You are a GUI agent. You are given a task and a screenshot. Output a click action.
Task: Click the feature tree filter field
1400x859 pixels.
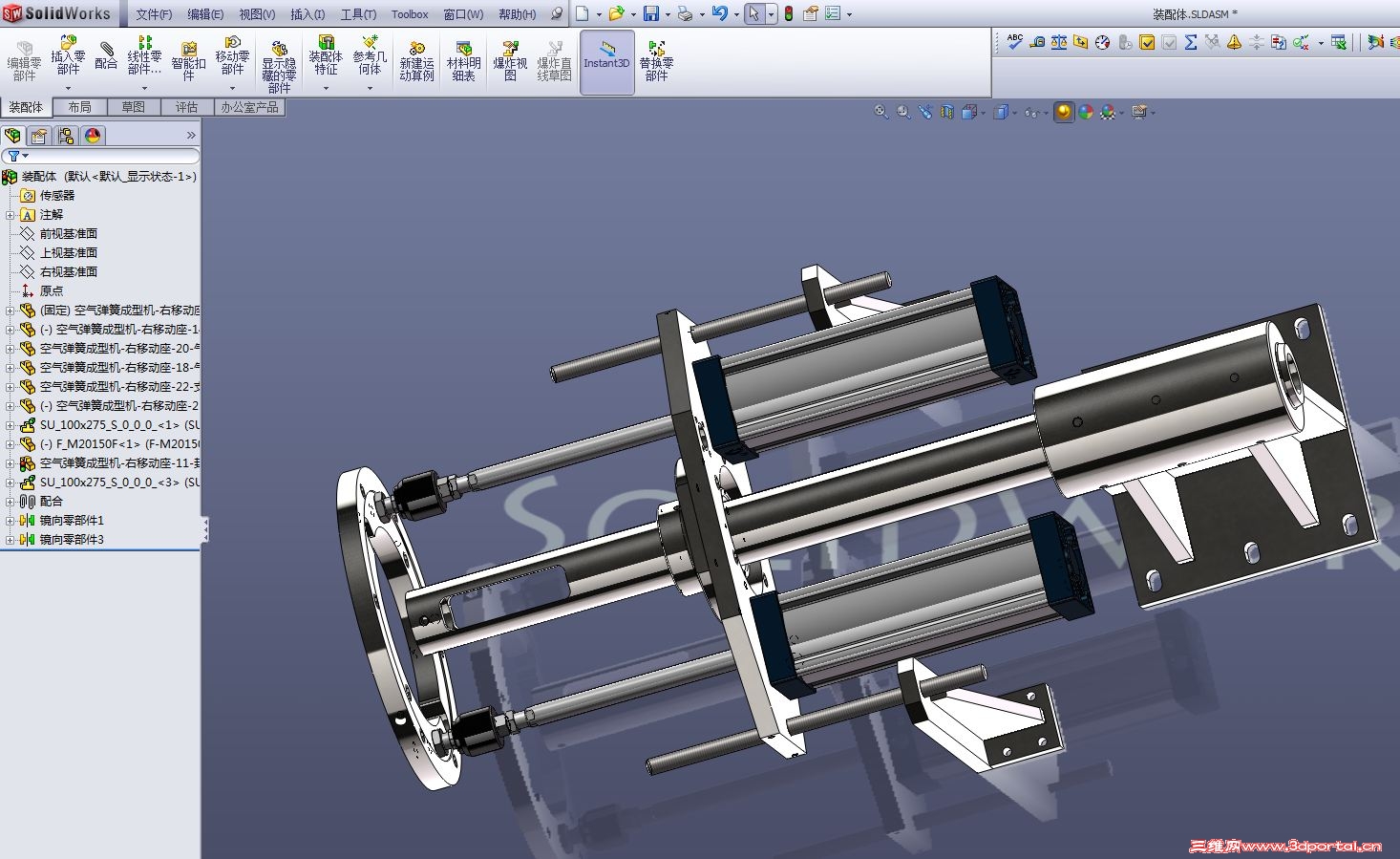[101, 156]
